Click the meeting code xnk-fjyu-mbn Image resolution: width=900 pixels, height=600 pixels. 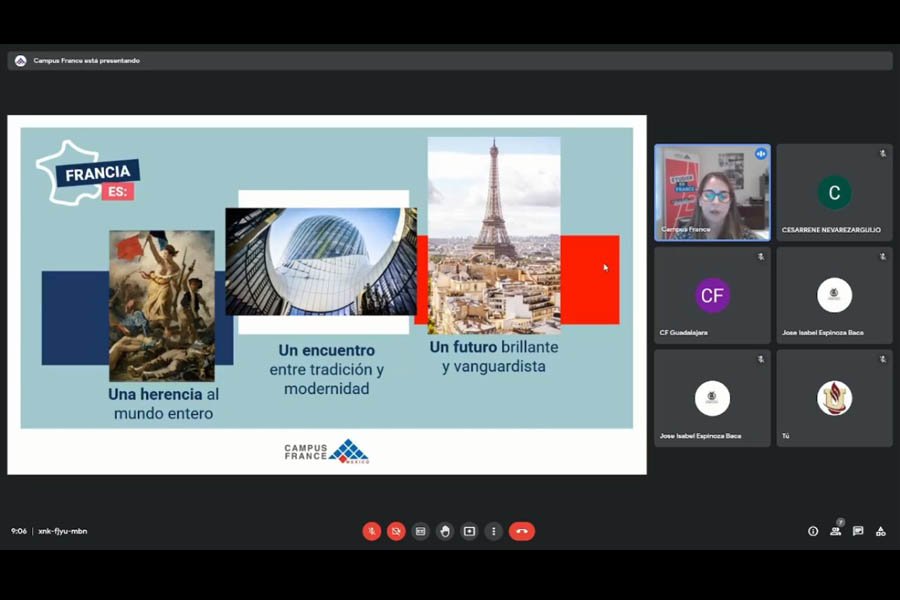(x=63, y=531)
